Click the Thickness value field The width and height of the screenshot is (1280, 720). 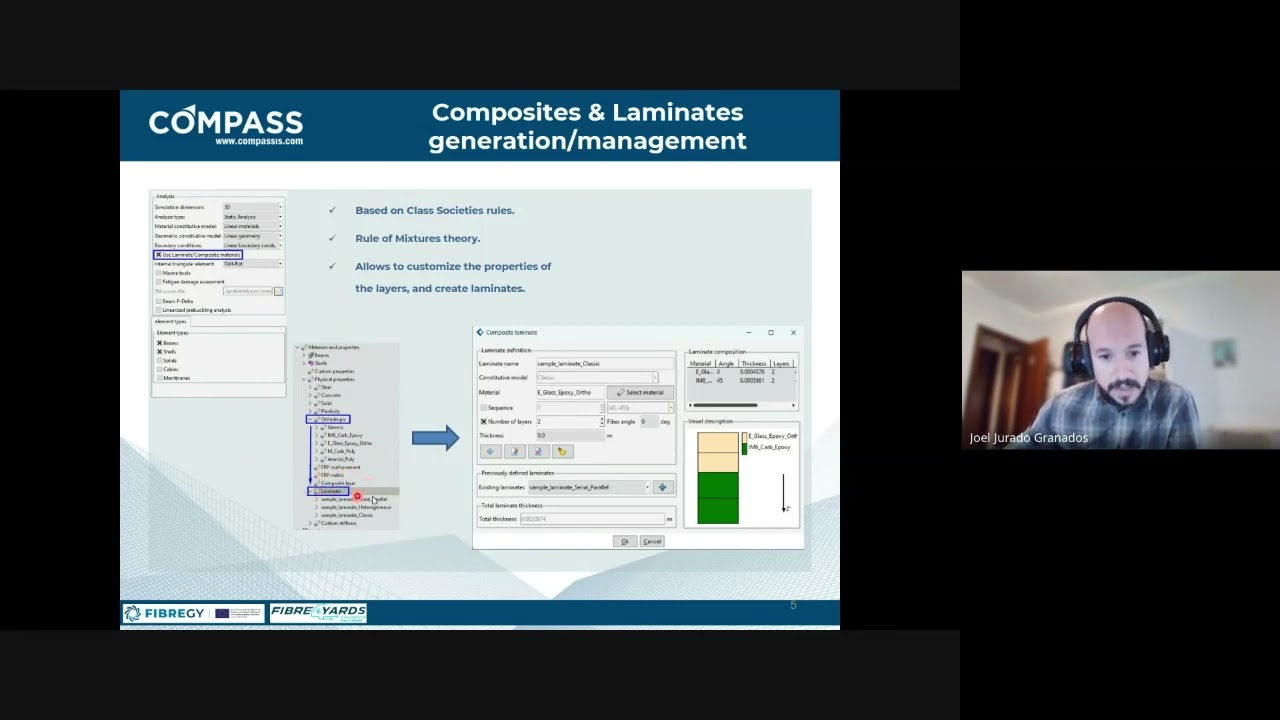[x=571, y=436]
